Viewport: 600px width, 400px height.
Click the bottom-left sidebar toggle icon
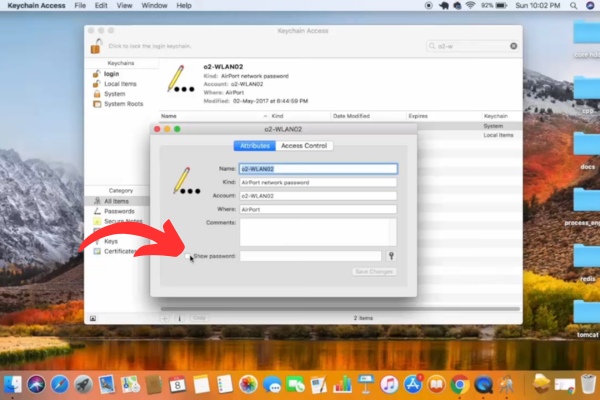click(x=93, y=318)
